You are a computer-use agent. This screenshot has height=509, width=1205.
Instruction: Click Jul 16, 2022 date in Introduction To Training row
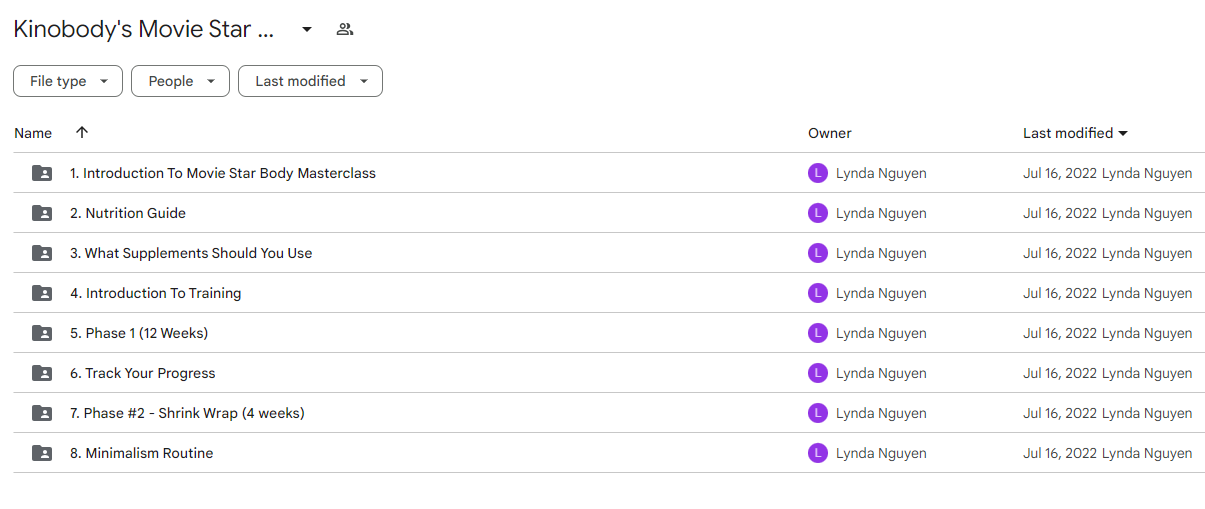[1060, 293]
